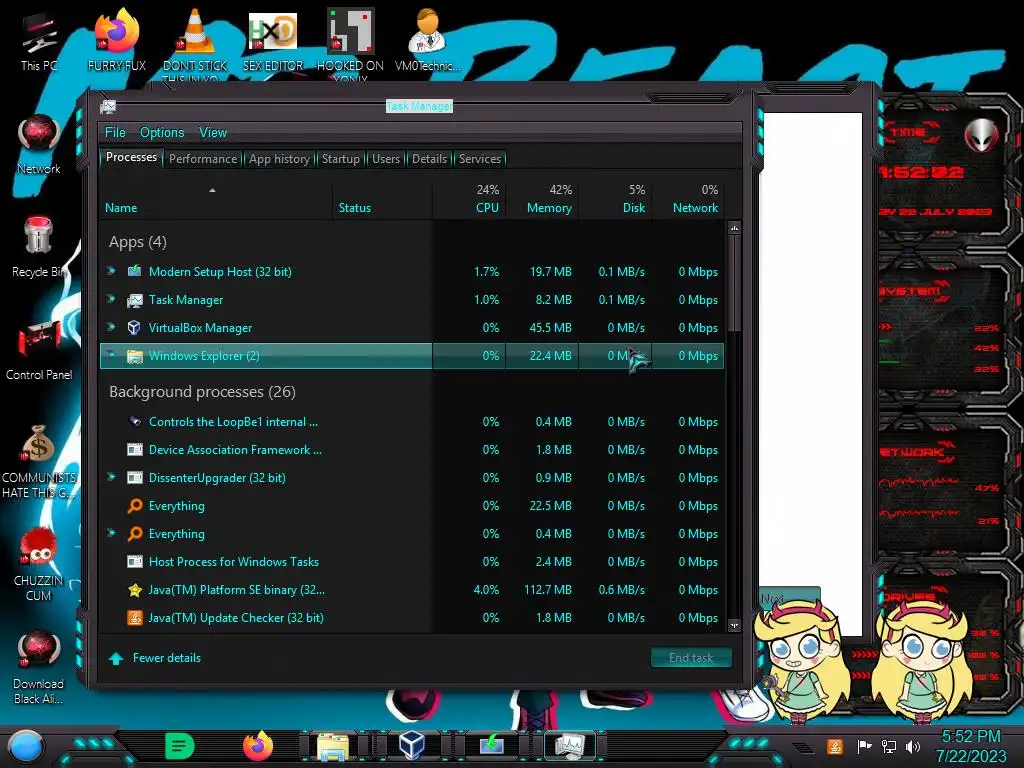Expand the VirtualBox Manager process row
The height and width of the screenshot is (768, 1024).
coord(112,327)
